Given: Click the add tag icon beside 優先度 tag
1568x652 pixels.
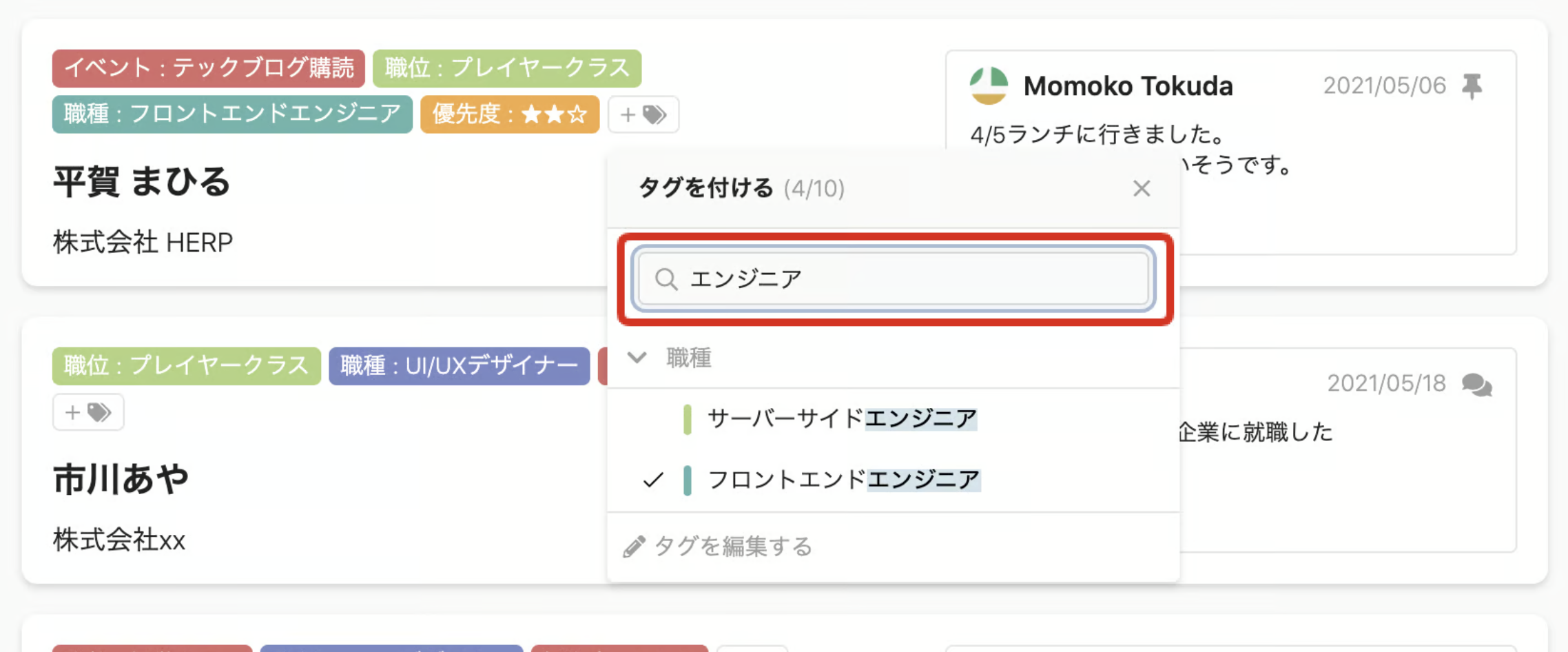Looking at the screenshot, I should [x=643, y=114].
